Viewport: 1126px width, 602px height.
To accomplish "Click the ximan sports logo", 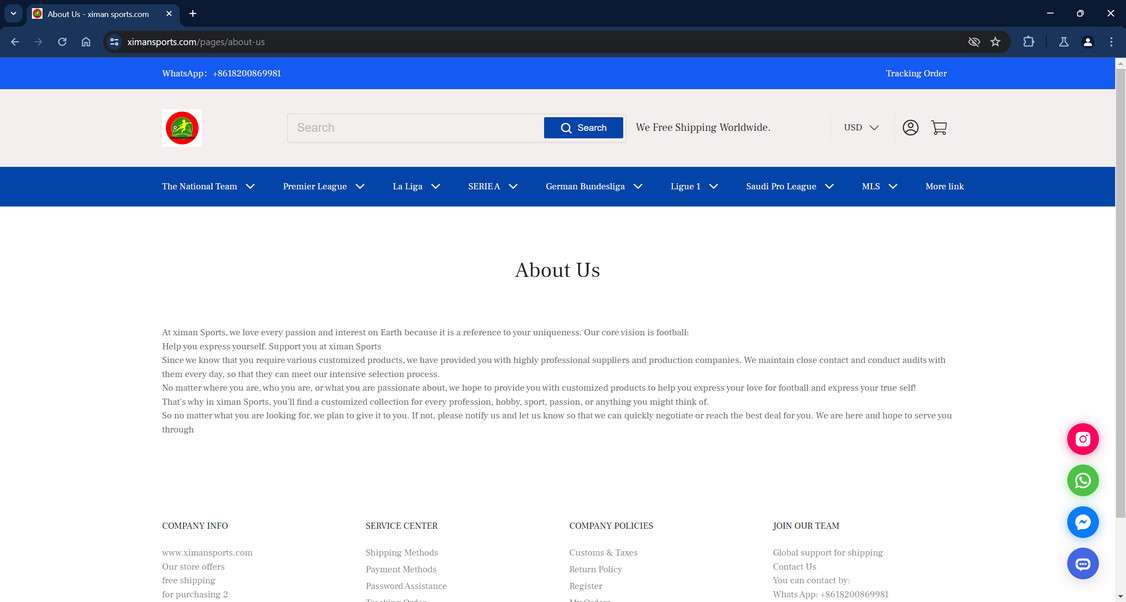I will [182, 128].
